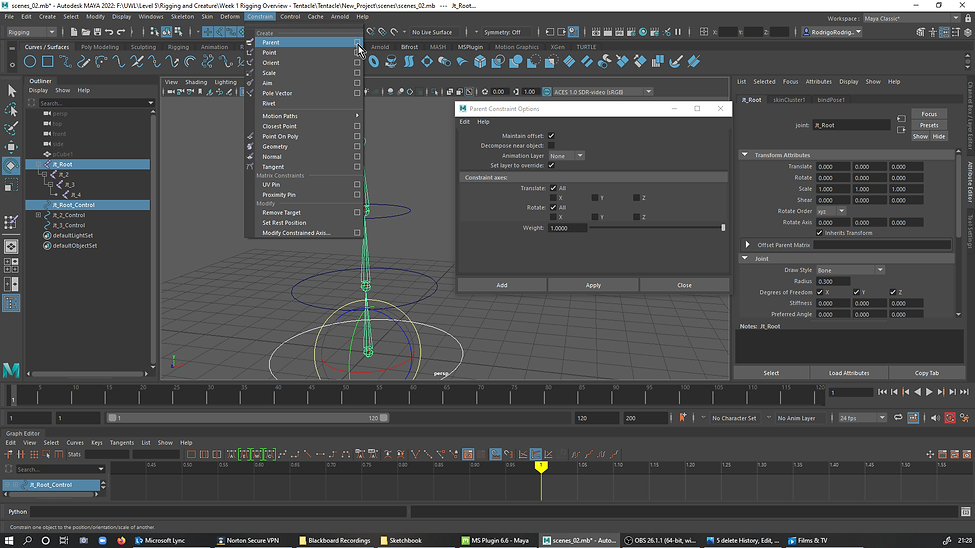Toggle audio speaker icon on range slider
The height and width of the screenshot is (548, 975).
pyautogui.click(x=935, y=418)
